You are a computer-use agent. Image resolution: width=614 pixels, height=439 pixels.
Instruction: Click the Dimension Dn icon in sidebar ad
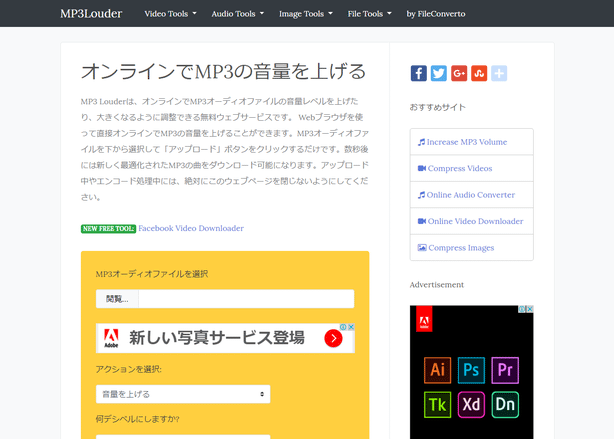click(x=505, y=405)
